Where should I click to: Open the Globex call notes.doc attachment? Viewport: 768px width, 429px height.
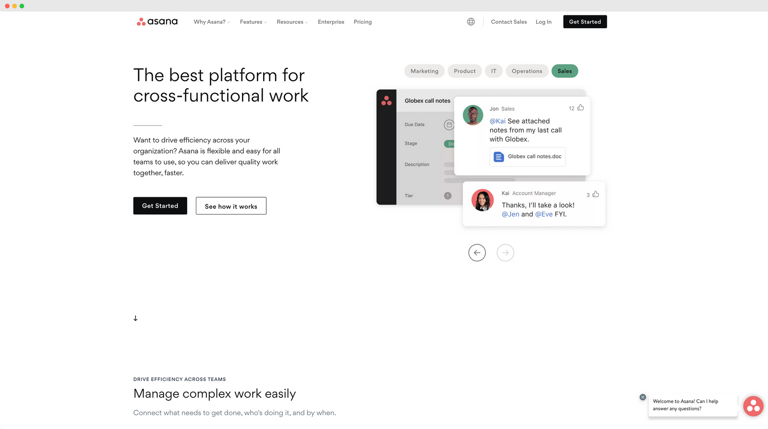click(x=528, y=157)
